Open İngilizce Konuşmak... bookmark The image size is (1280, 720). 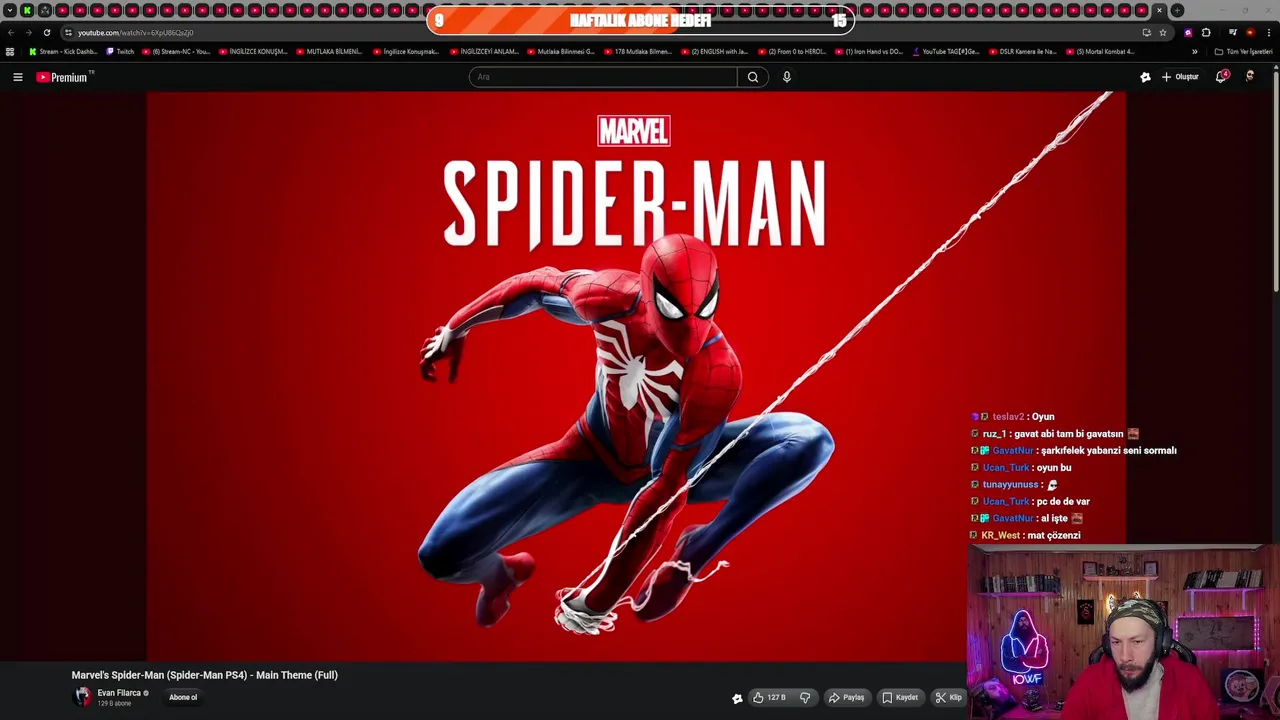pos(406,52)
